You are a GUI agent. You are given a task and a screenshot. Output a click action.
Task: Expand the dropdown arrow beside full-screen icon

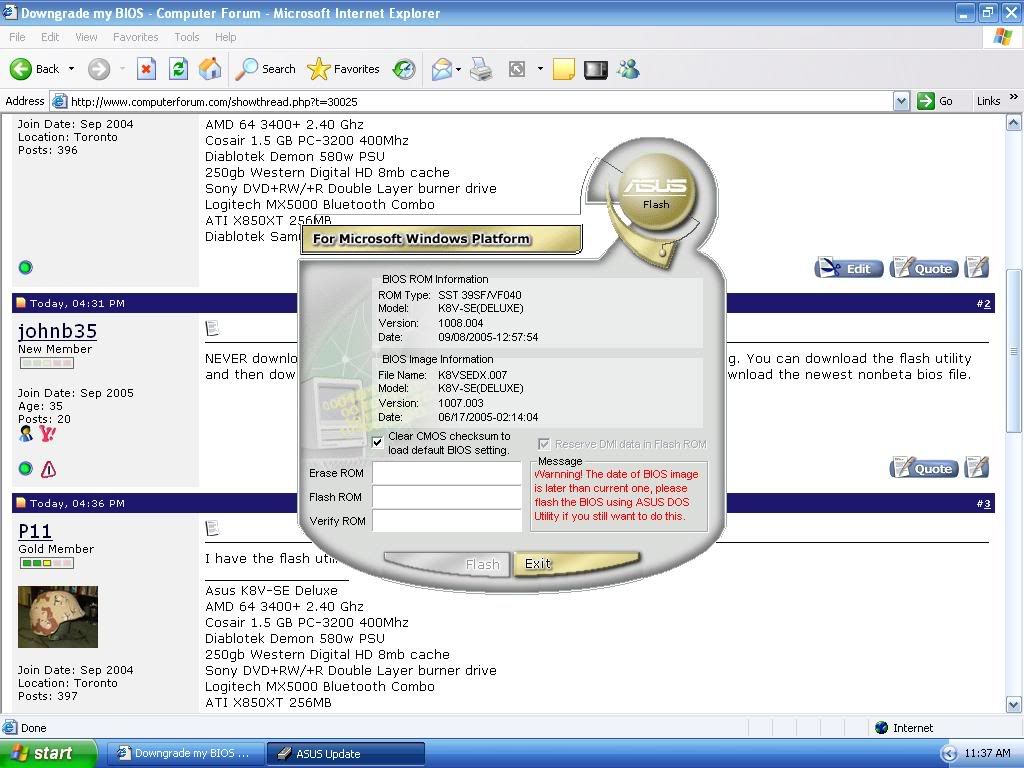(540, 69)
